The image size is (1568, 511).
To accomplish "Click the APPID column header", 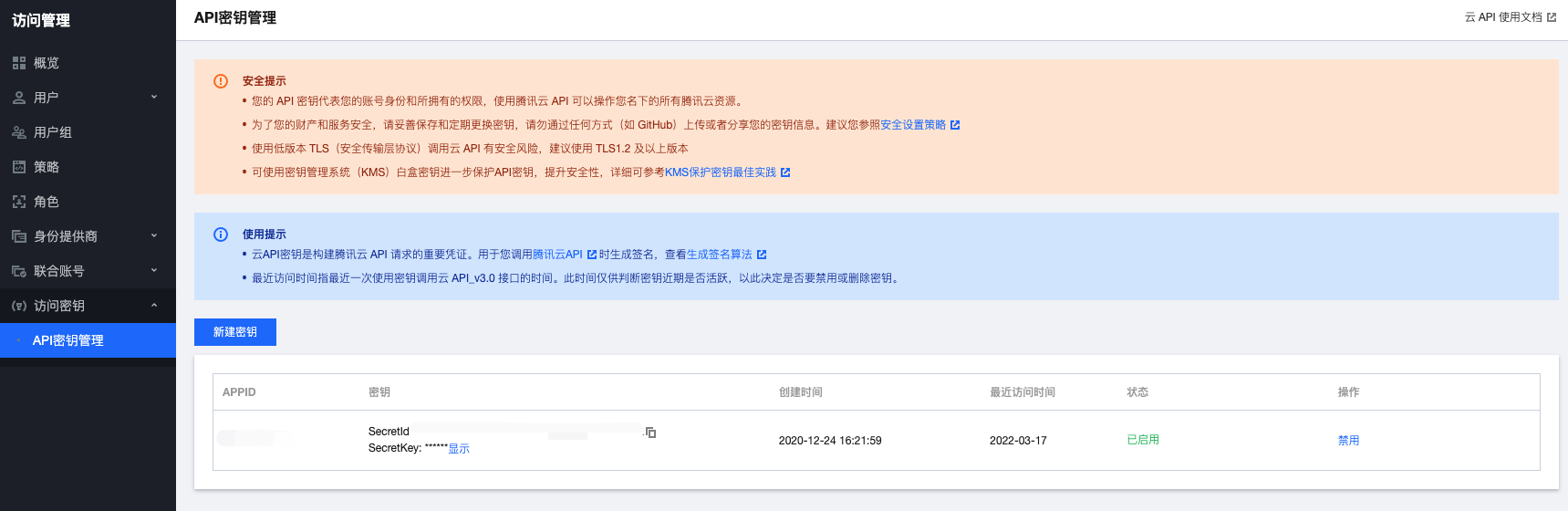I will coord(239,392).
